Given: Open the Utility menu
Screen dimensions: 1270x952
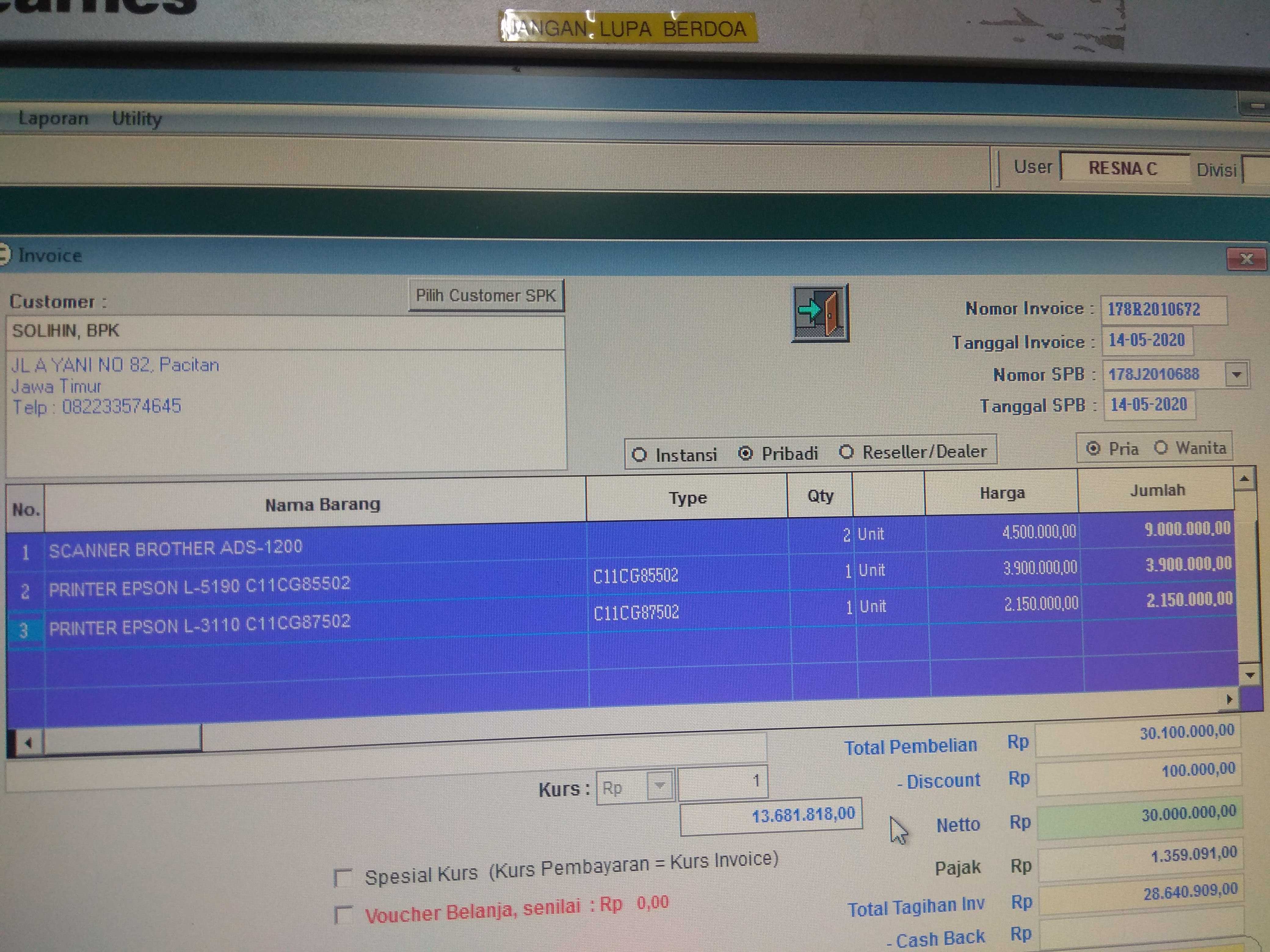Looking at the screenshot, I should (137, 118).
